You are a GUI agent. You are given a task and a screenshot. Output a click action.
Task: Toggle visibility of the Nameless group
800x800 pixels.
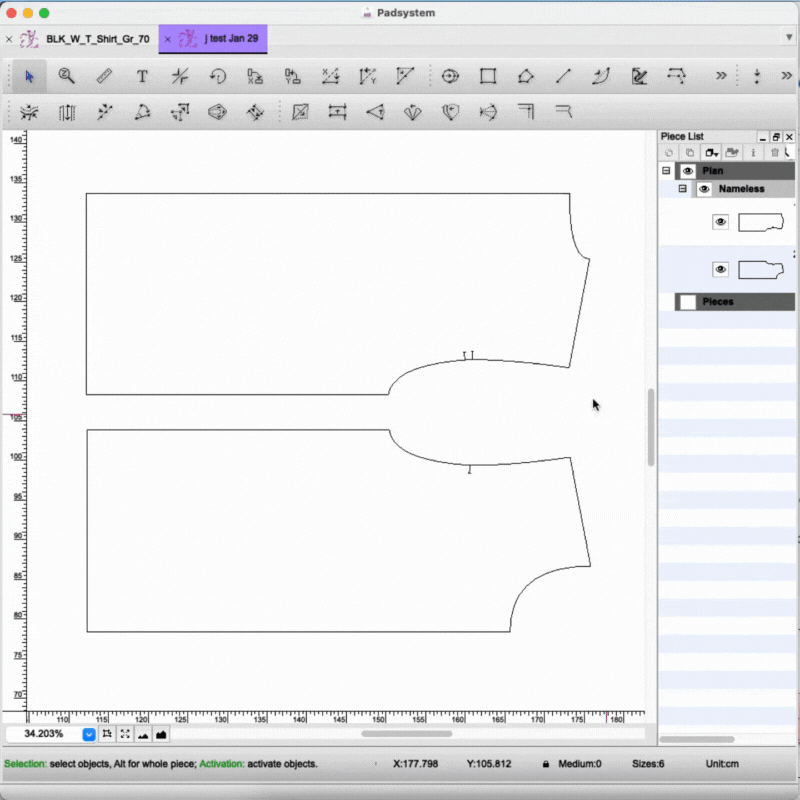point(704,189)
